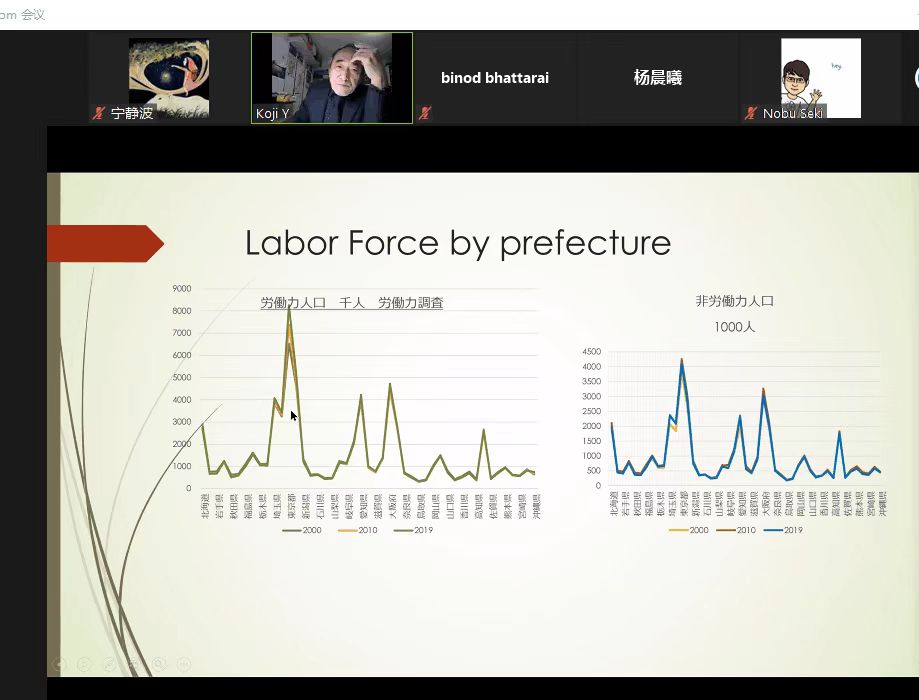Screen dimensions: 919x700
Task: Click the muted microphone icon on Nobu Seki
Action: pos(750,114)
